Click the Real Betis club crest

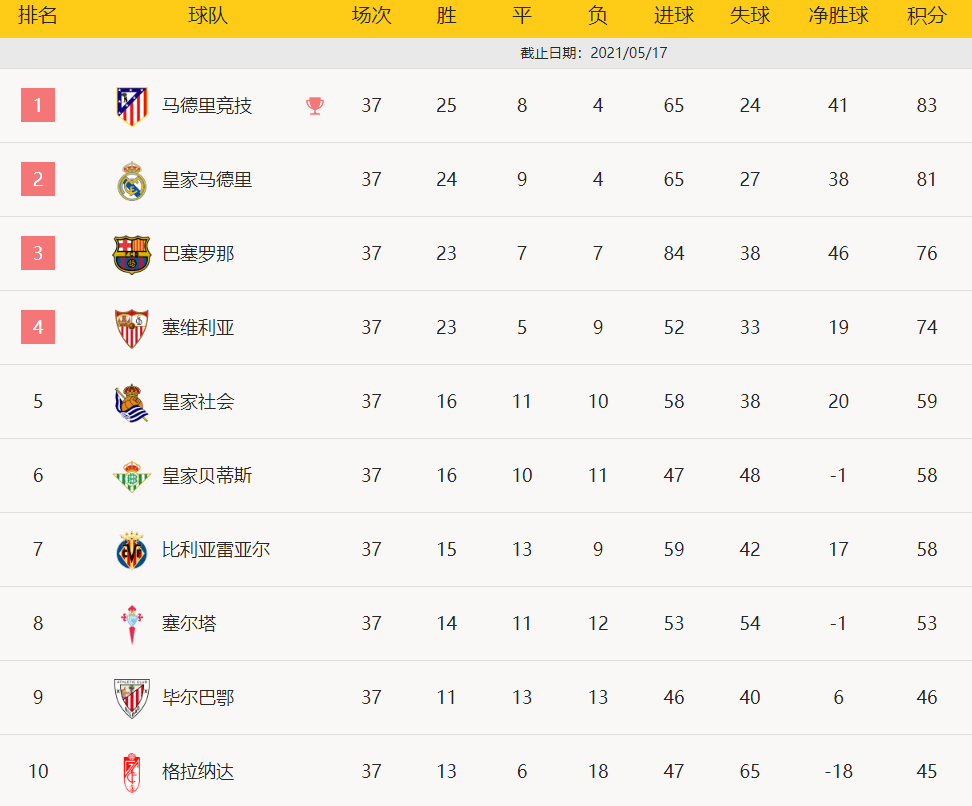131,476
